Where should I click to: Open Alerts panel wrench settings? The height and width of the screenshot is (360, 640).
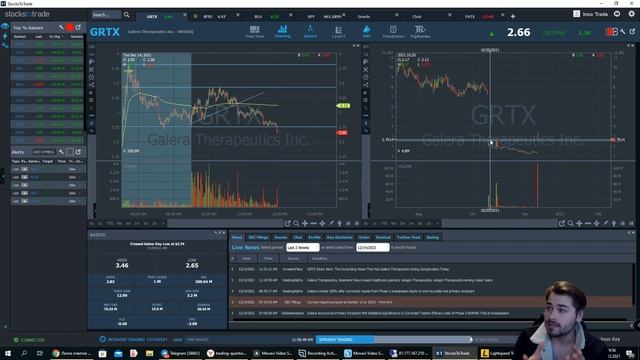click(x=61, y=152)
